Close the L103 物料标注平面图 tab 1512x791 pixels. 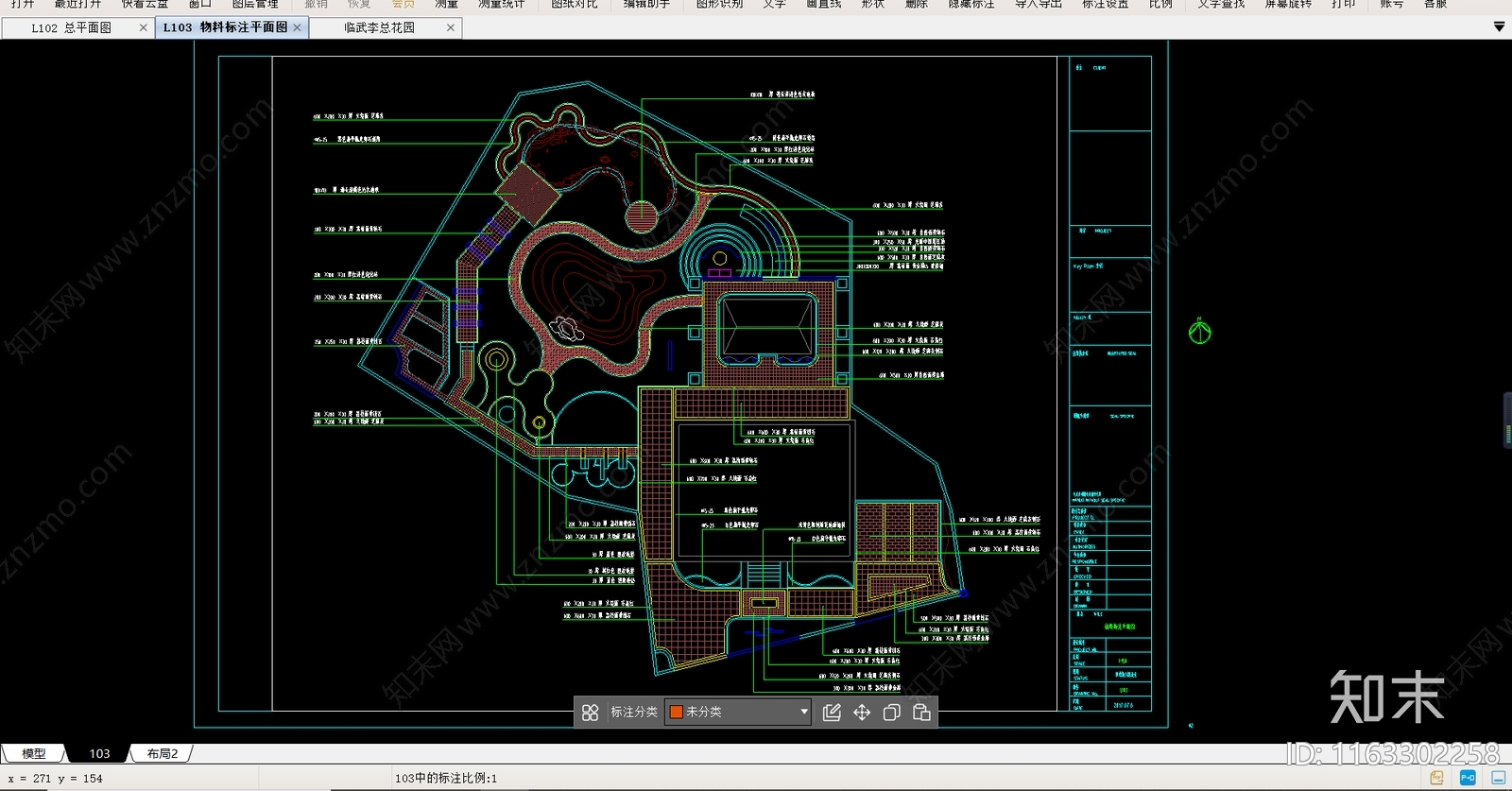pyautogui.click(x=297, y=27)
